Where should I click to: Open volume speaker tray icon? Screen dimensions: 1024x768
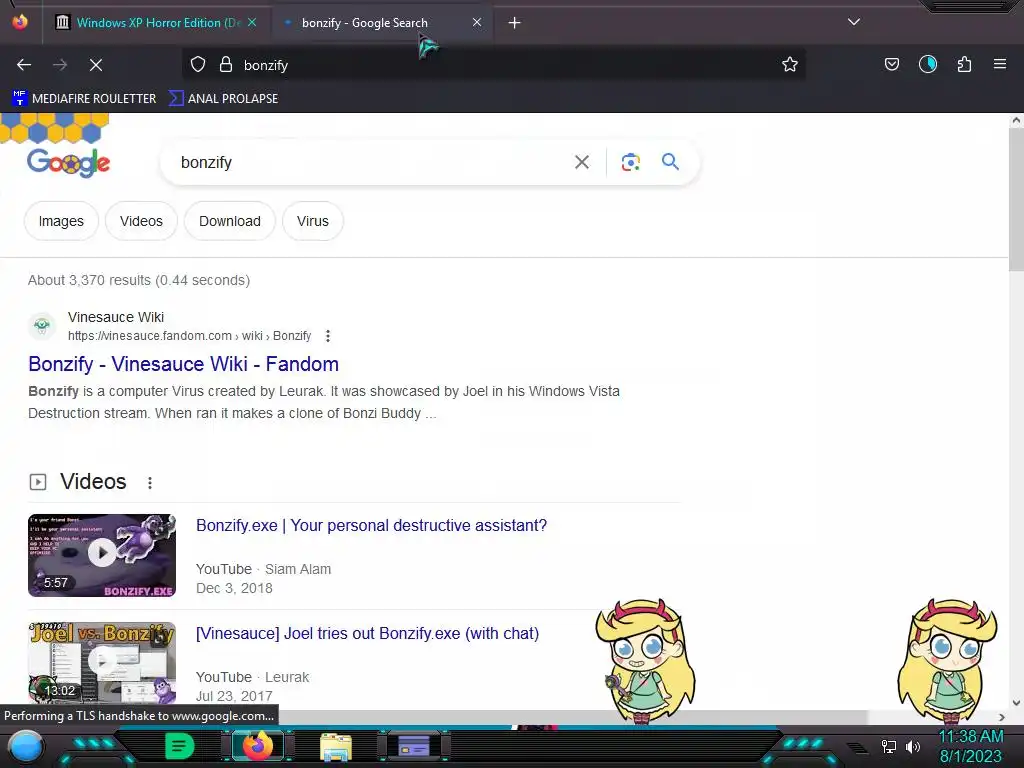(x=913, y=746)
